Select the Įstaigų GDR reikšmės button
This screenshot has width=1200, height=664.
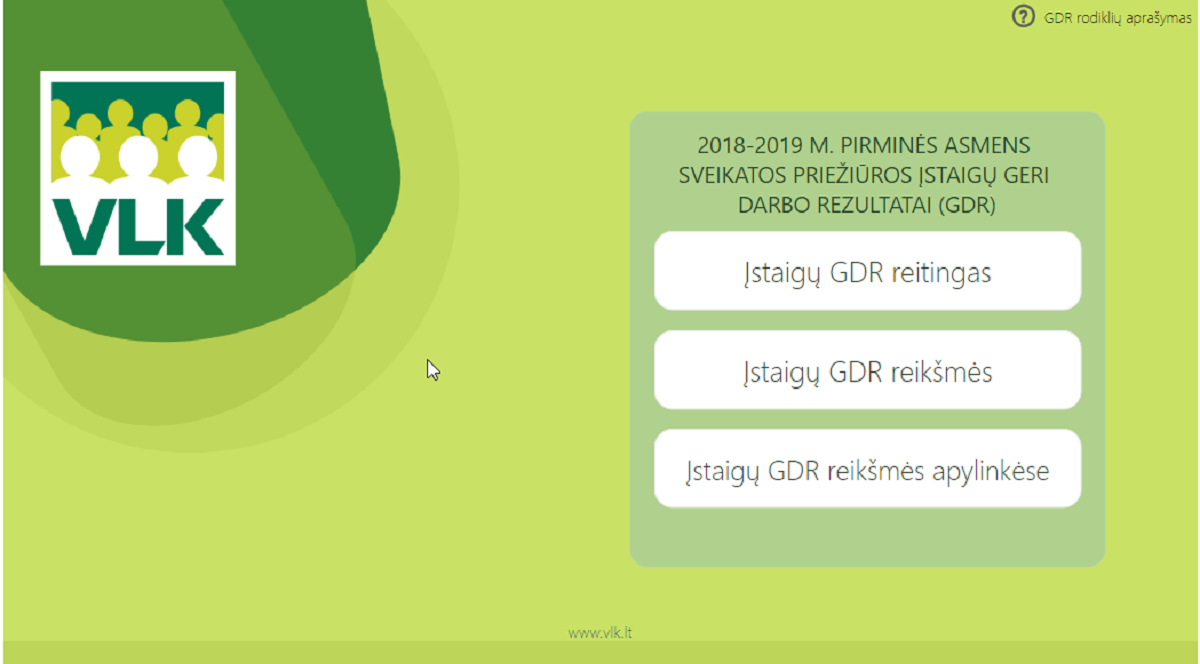point(867,371)
